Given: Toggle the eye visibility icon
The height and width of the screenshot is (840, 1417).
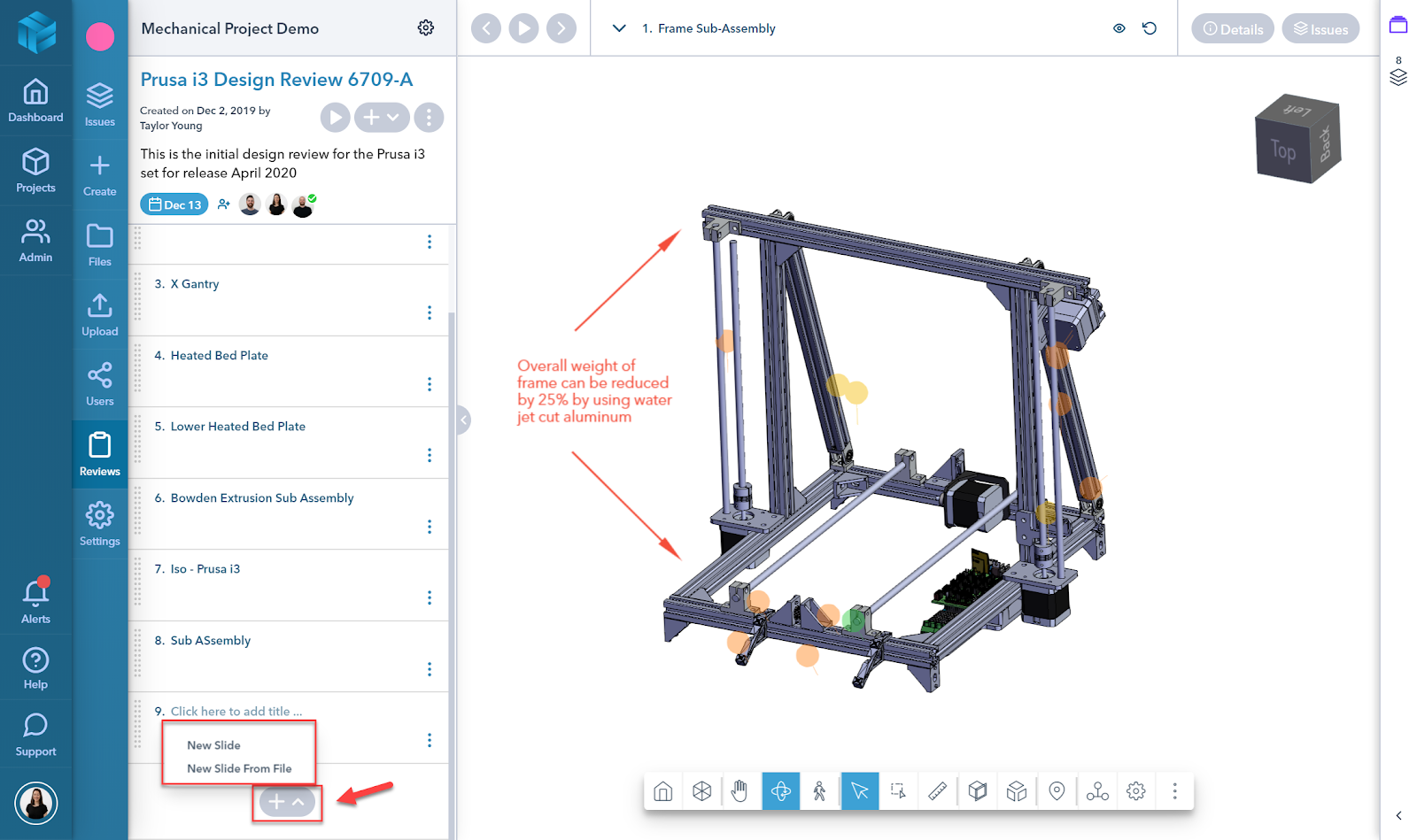Looking at the screenshot, I should coord(1119,28).
